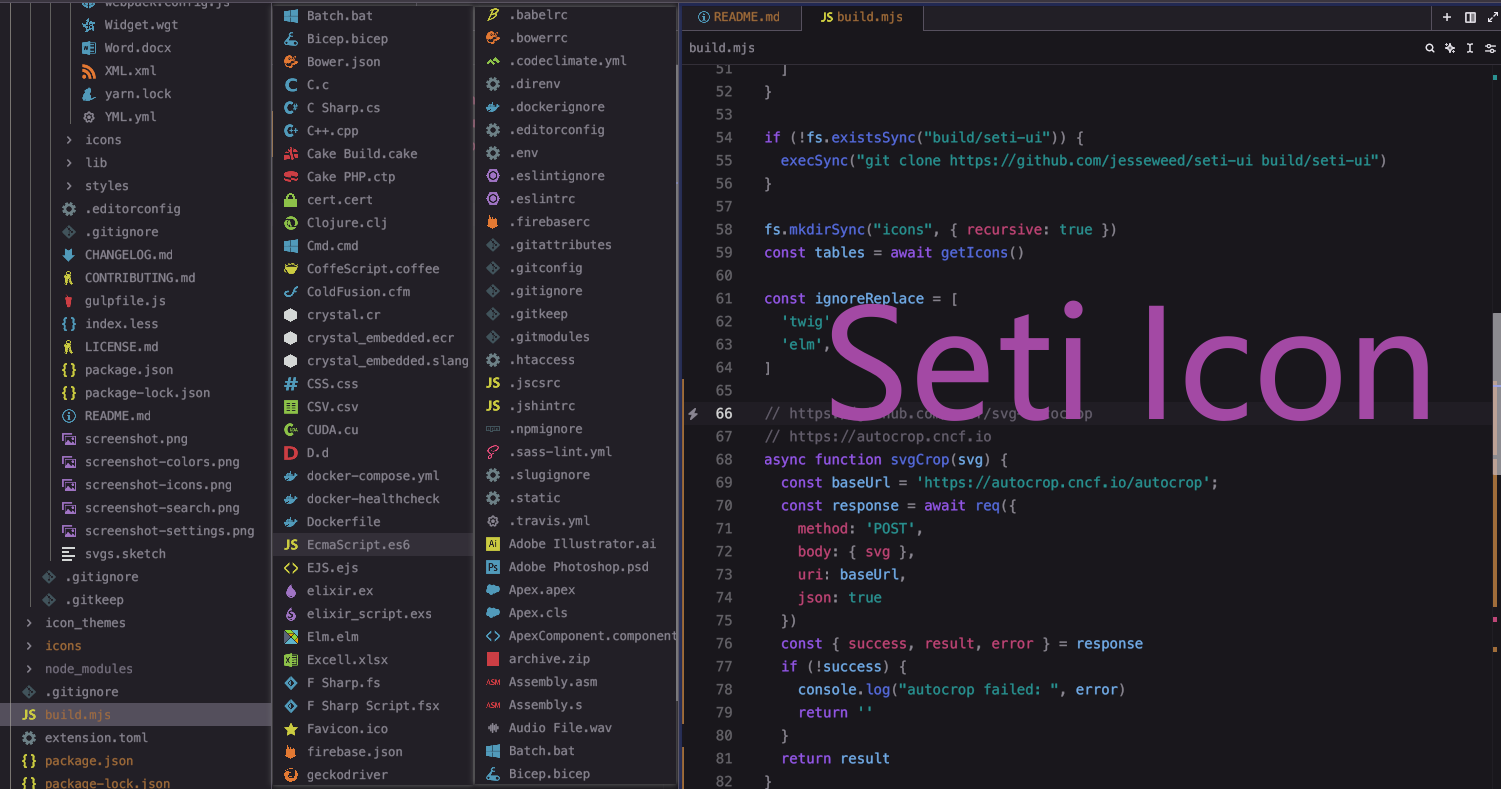1501x789 pixels.
Task: Click the split pane icon
Action: pyautogui.click(x=1470, y=17)
